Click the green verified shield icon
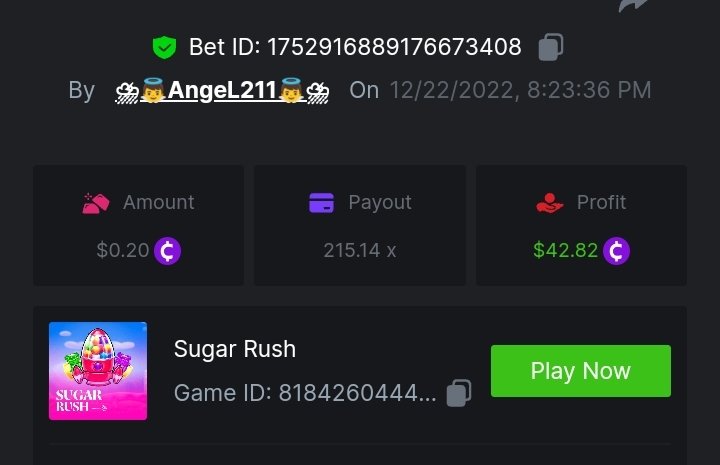The height and width of the screenshot is (465, 720). 164,47
